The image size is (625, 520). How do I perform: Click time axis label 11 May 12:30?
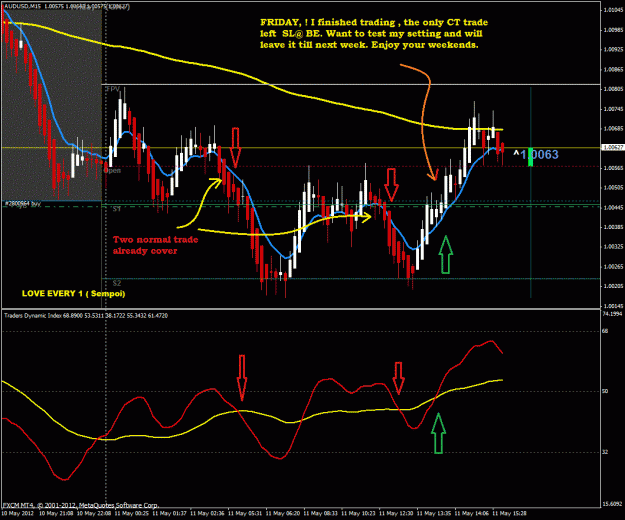(x=397, y=513)
